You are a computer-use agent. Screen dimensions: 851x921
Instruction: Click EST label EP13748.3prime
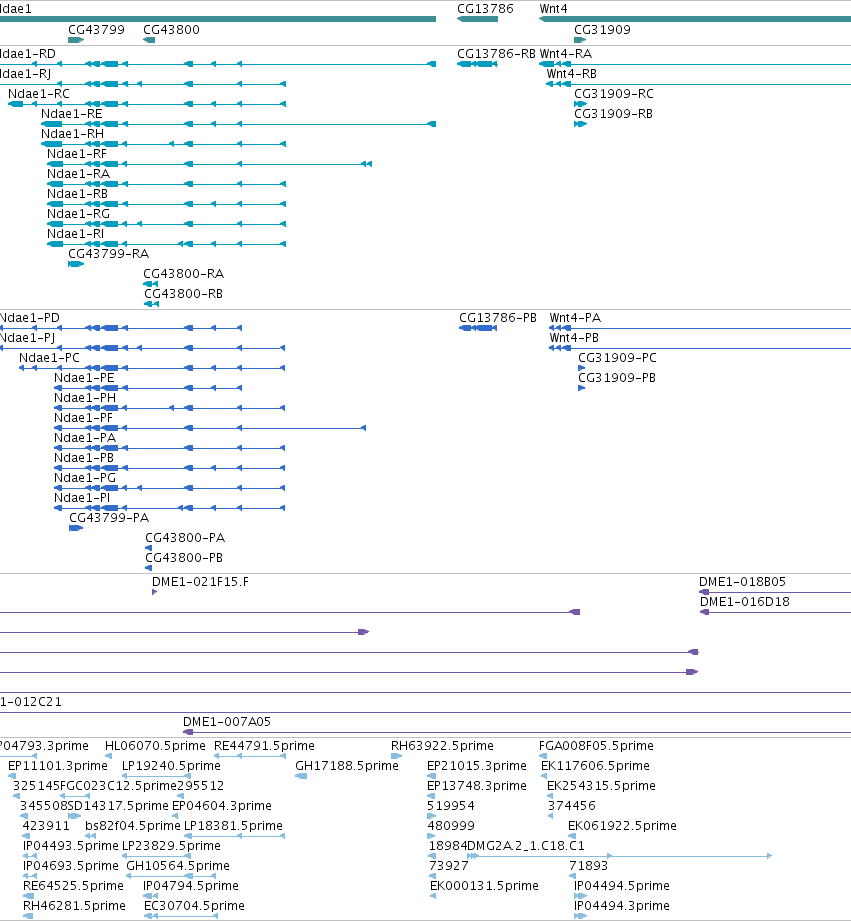click(477, 785)
